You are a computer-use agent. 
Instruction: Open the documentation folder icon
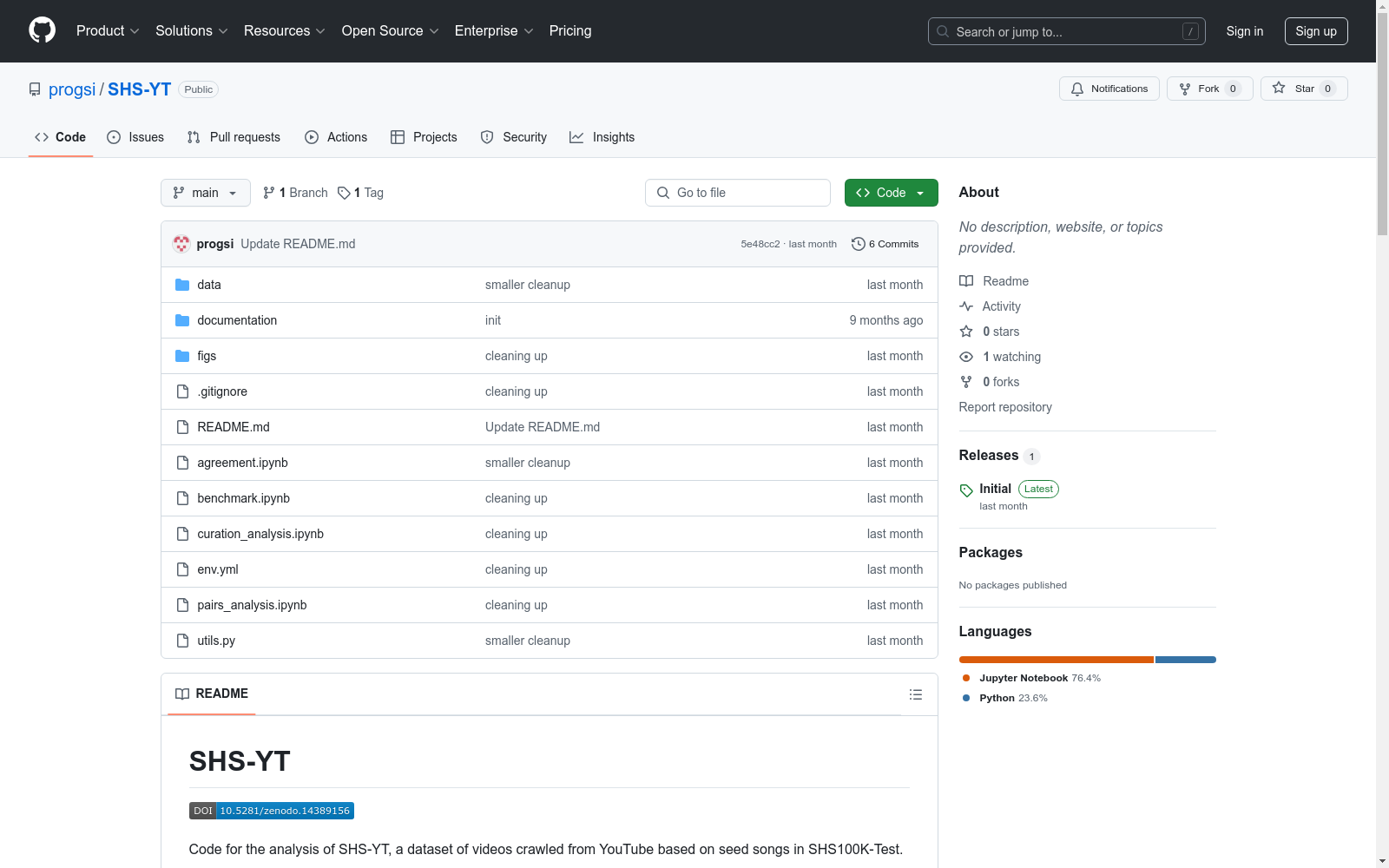[182, 320]
